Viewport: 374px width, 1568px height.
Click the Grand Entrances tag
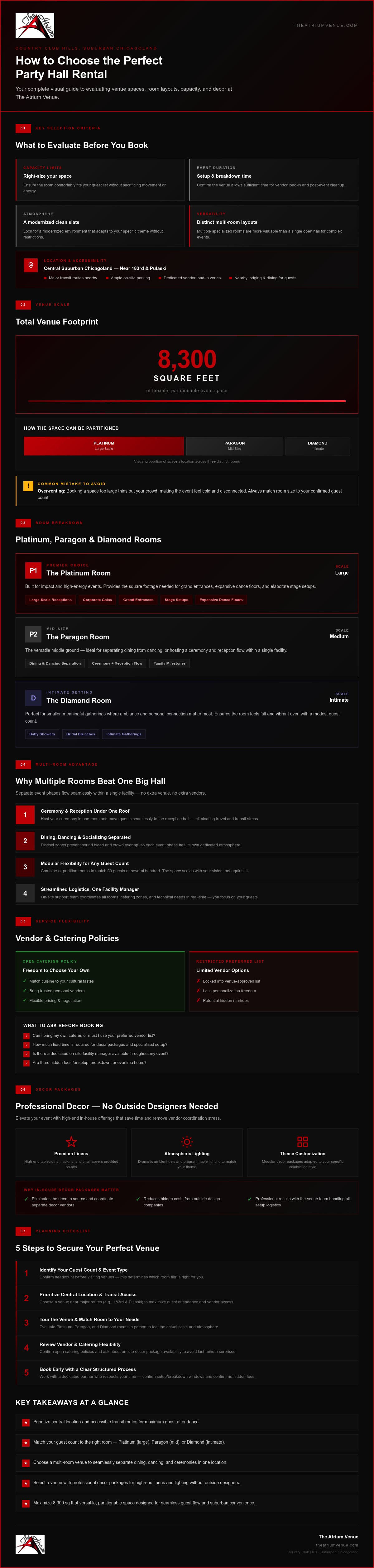(x=138, y=600)
